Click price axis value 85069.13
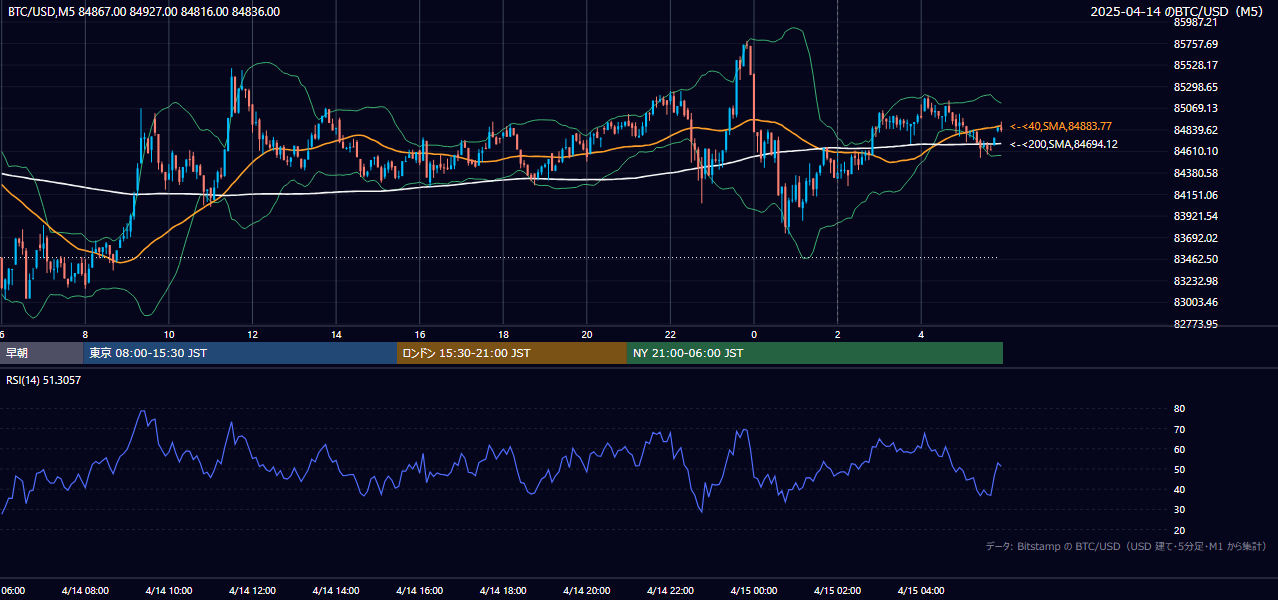1278x600 pixels. pos(1195,108)
